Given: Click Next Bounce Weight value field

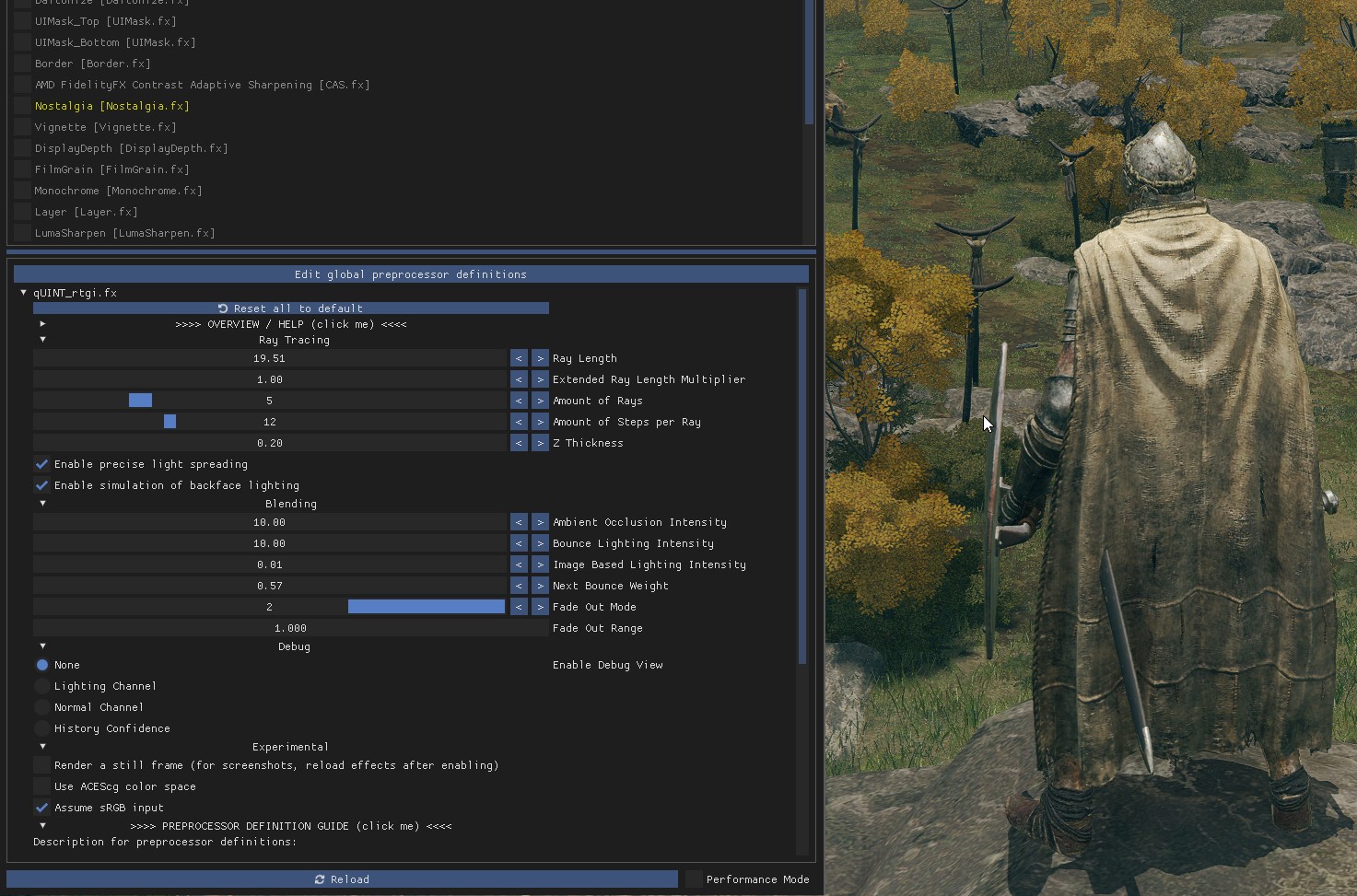Looking at the screenshot, I should (x=270, y=586).
